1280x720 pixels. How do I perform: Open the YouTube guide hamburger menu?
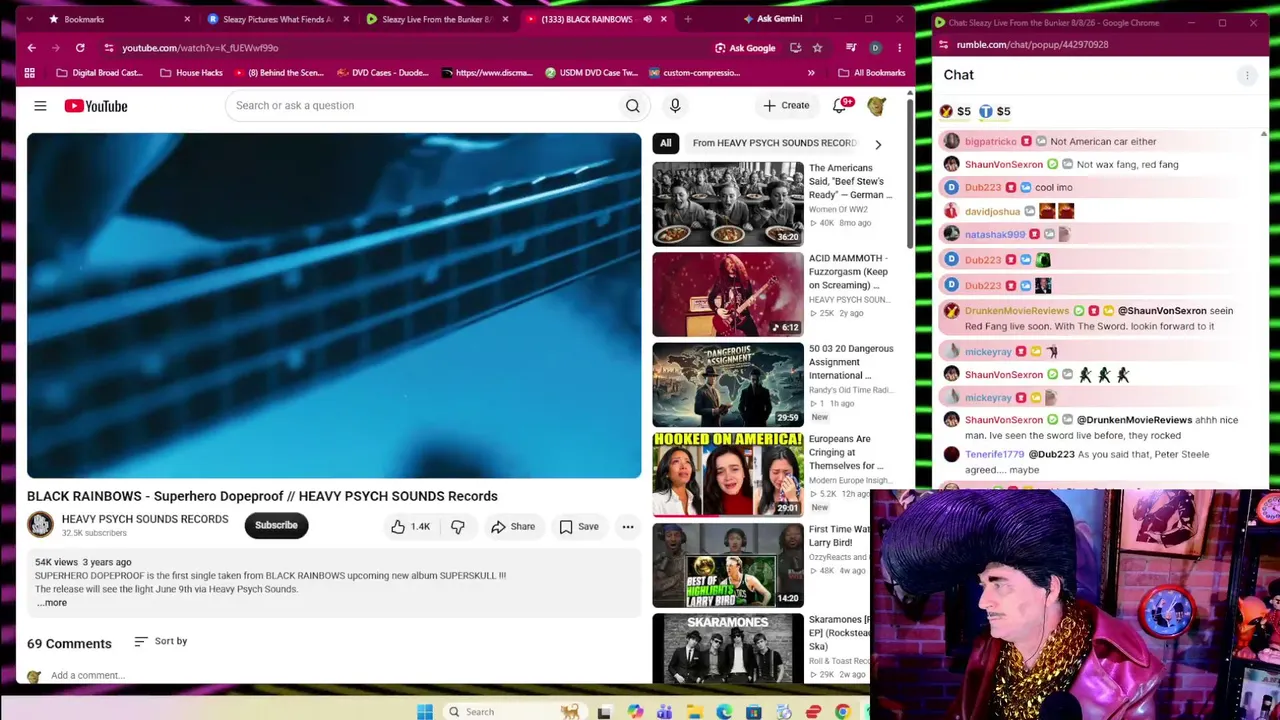(40, 105)
